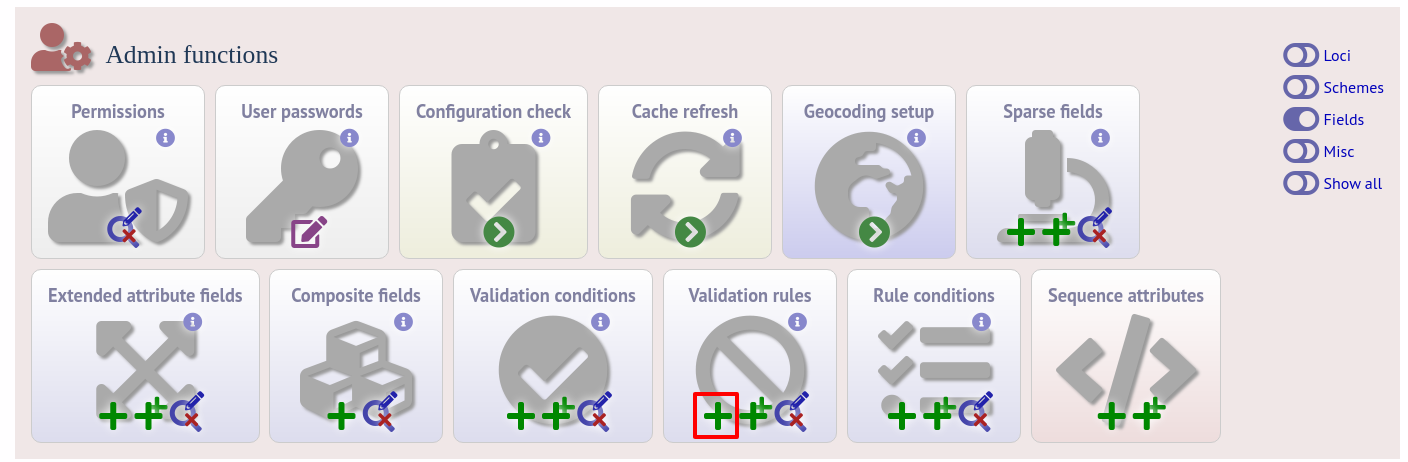The image size is (1408, 462).
Task: Toggle the Loci switch
Action: pyautogui.click(x=1301, y=55)
